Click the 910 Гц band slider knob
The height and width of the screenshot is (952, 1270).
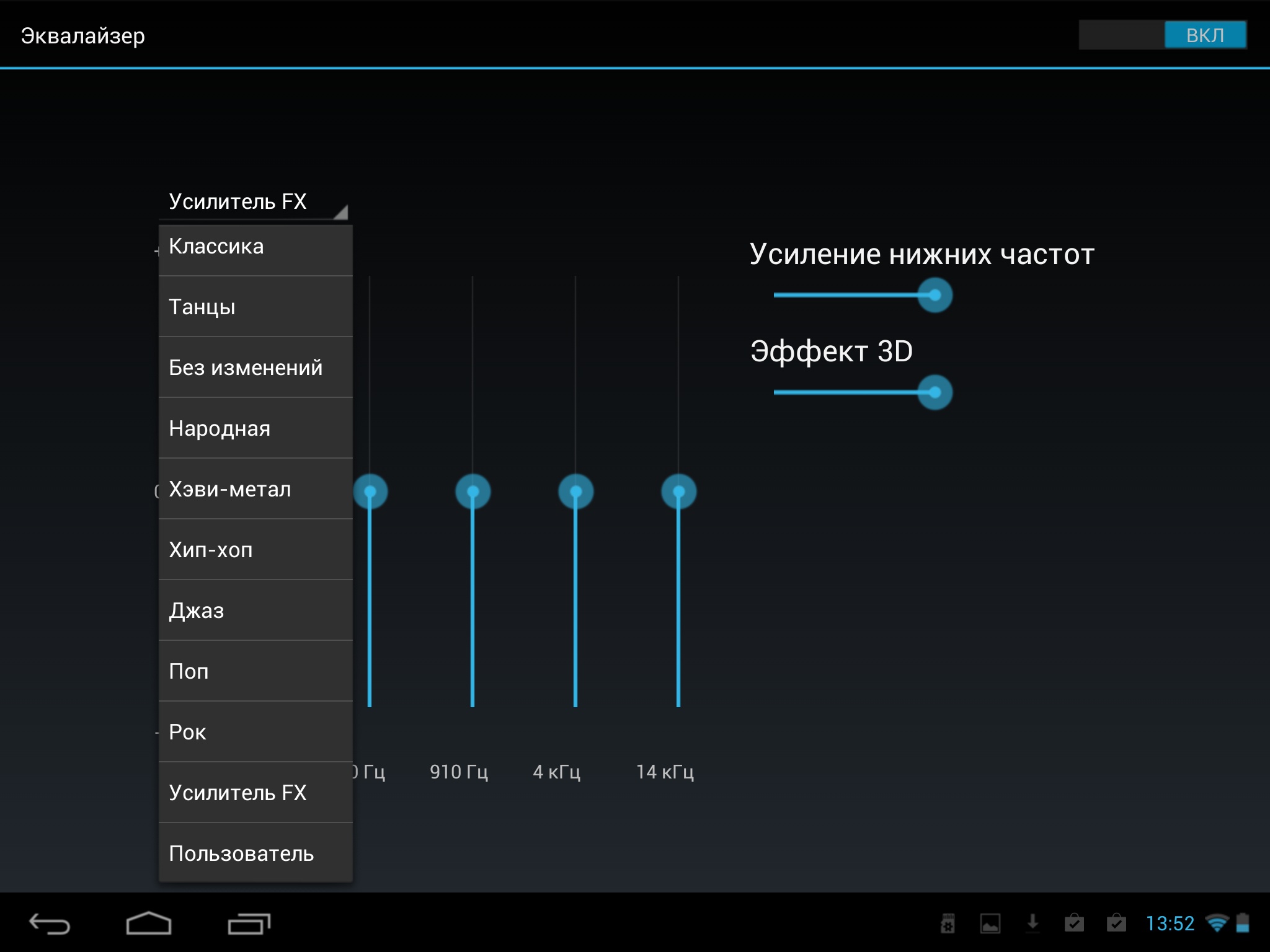pos(473,492)
